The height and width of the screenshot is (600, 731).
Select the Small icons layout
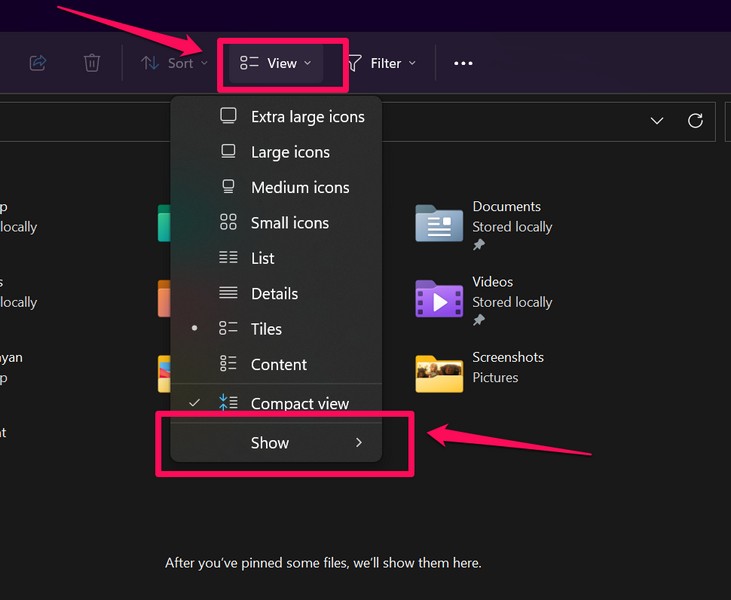click(x=289, y=223)
